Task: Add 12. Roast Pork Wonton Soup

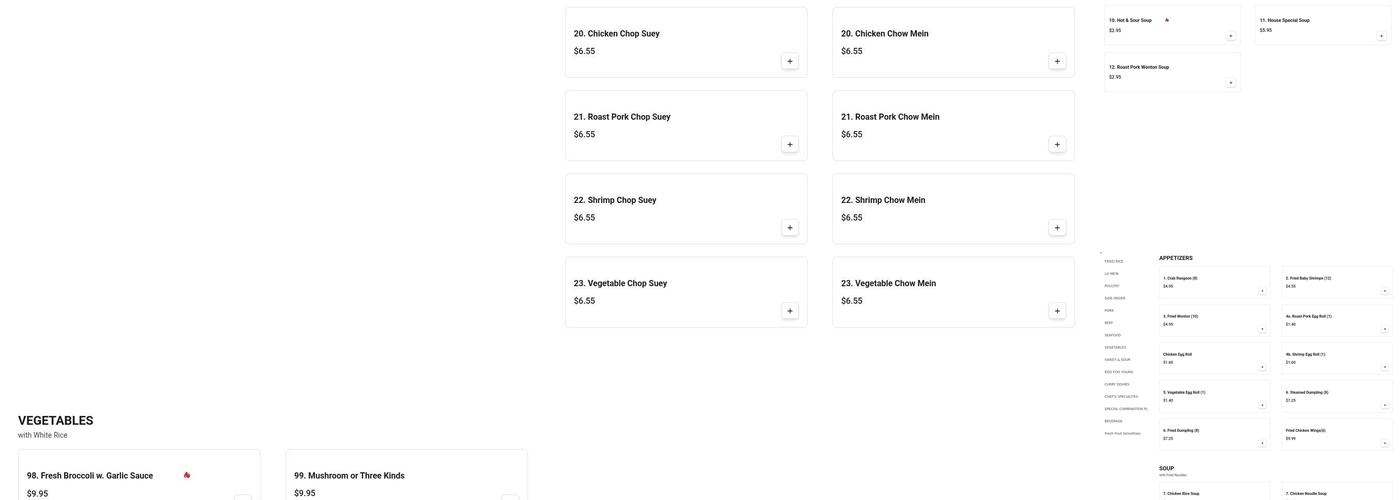Action: point(1230,83)
